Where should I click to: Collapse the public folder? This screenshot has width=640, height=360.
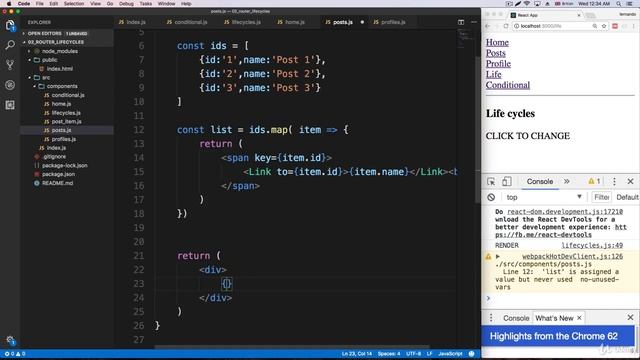pyautogui.click(x=50, y=60)
